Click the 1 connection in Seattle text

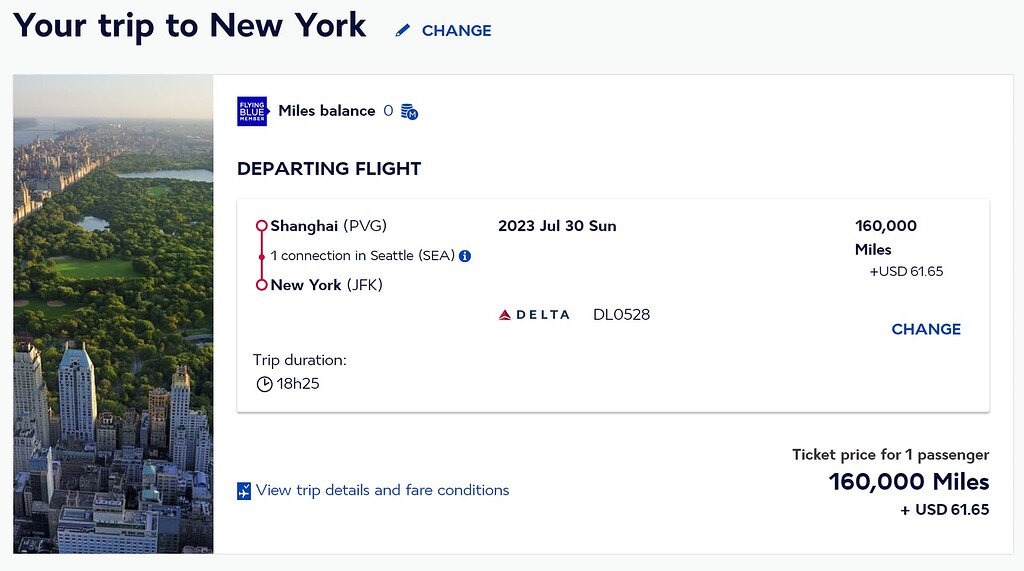[x=363, y=256]
